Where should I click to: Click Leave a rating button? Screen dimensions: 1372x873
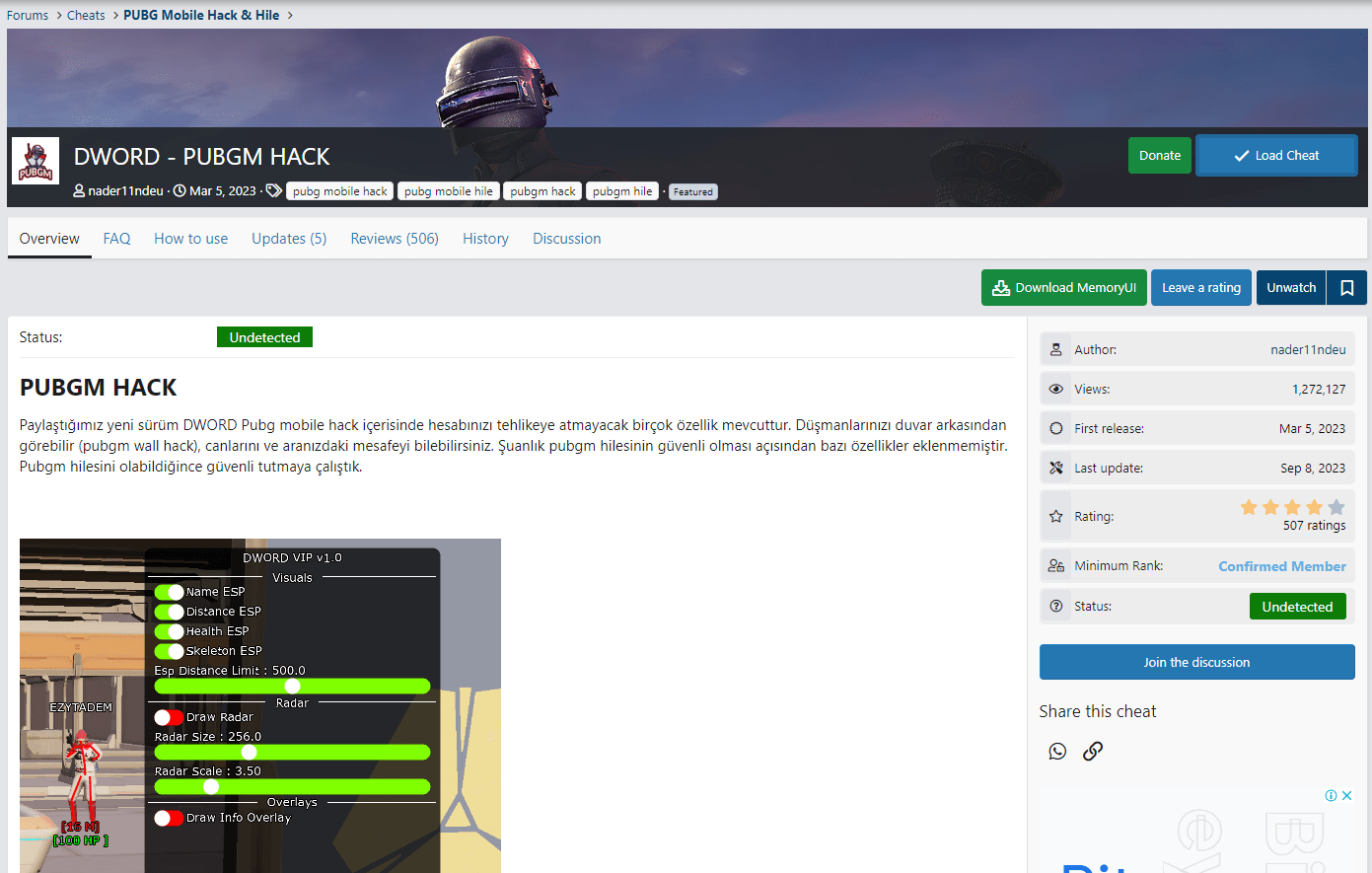(x=1201, y=288)
